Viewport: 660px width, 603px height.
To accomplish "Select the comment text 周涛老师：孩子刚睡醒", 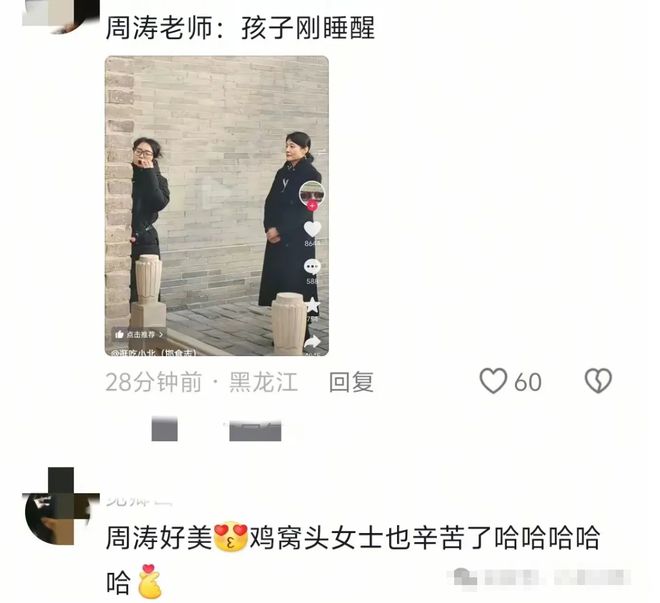I will click(240, 28).
